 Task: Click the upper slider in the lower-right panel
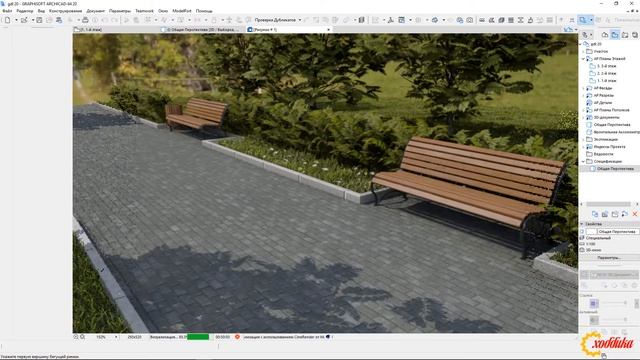click(615, 303)
